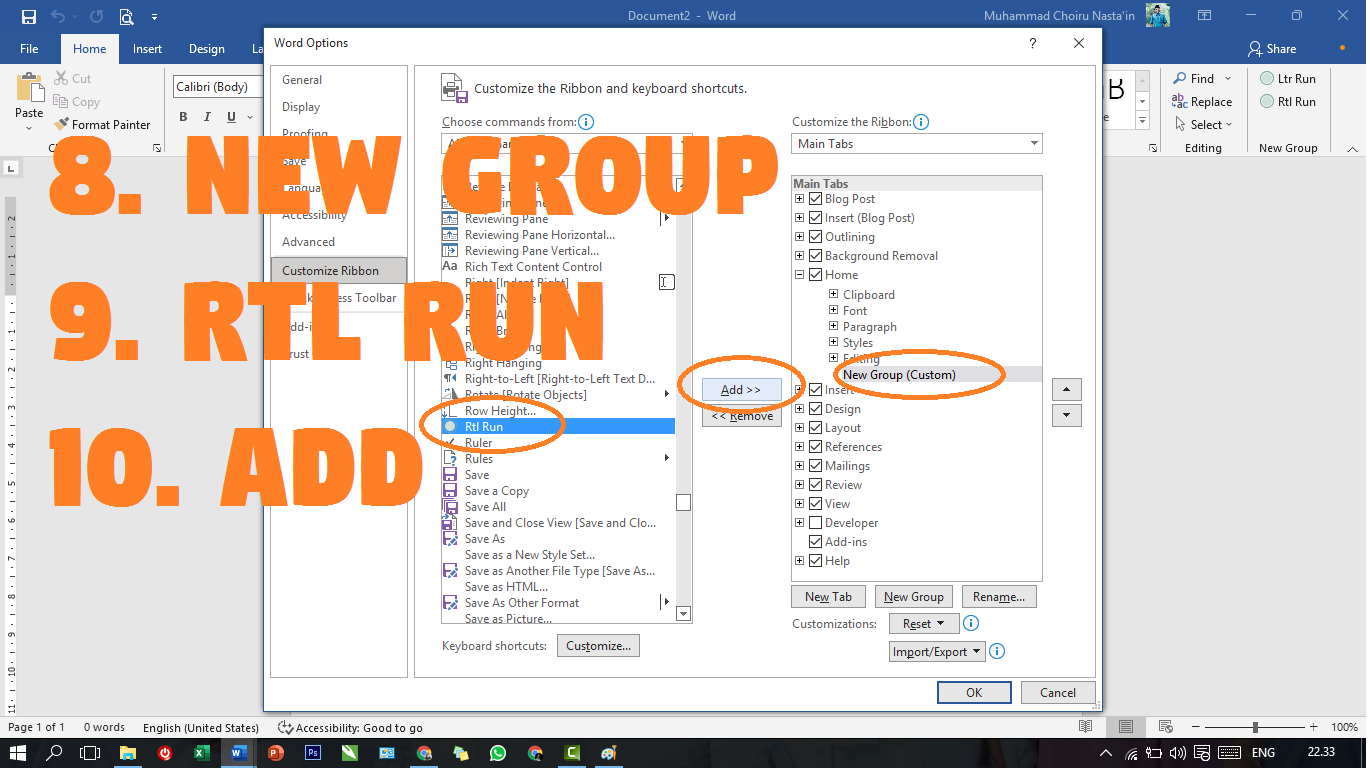
Task: Switch to the Design ribbon tab
Action: point(207,49)
